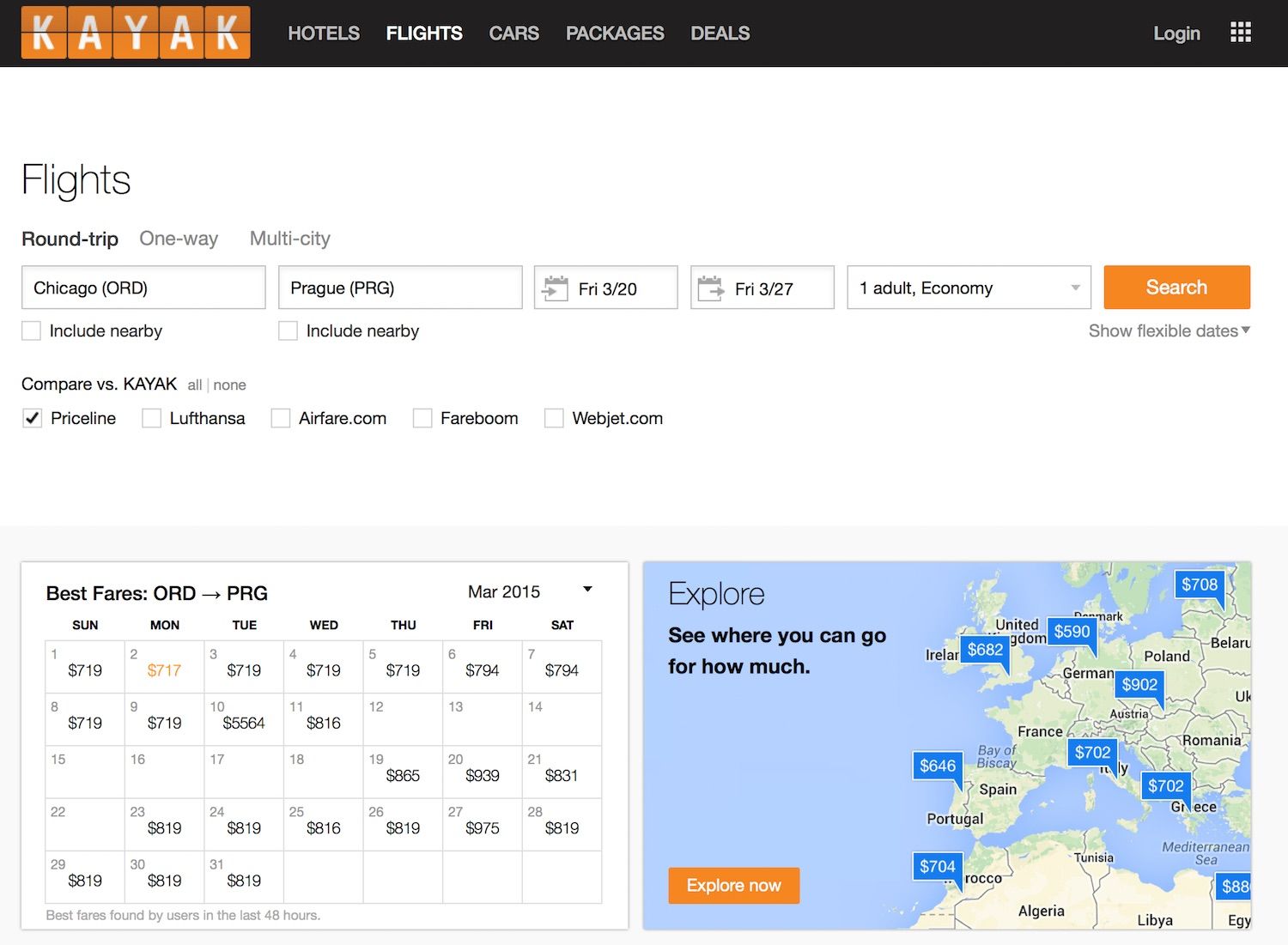Click the departure date calendar icon
This screenshot has width=1288, height=945.
click(556, 288)
